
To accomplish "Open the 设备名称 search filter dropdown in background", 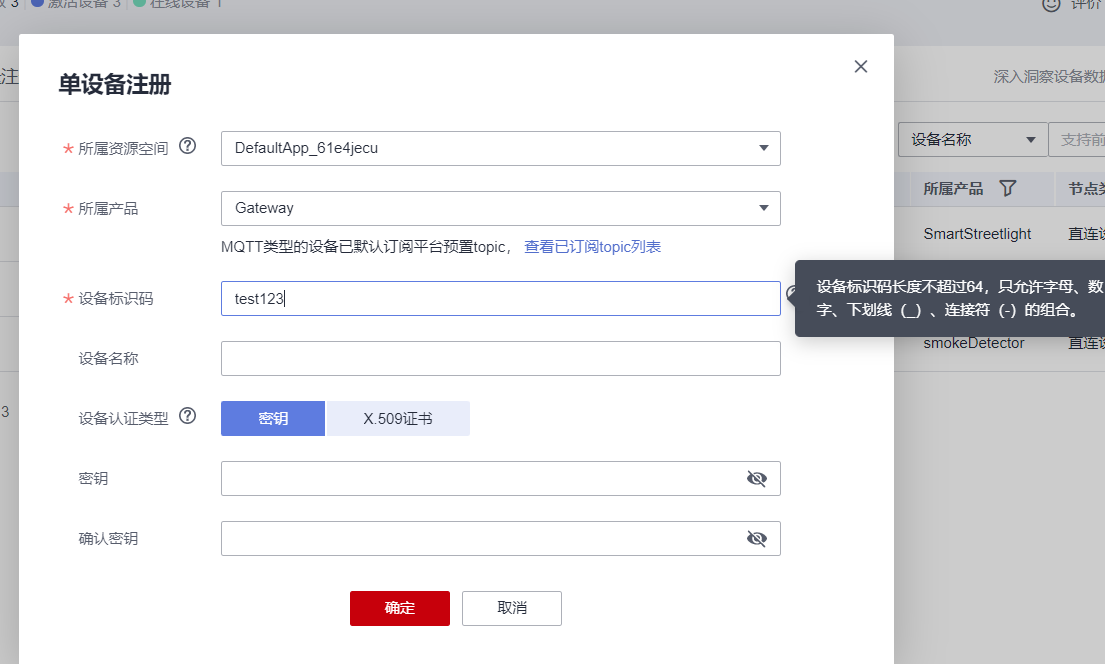I will coord(973,140).
